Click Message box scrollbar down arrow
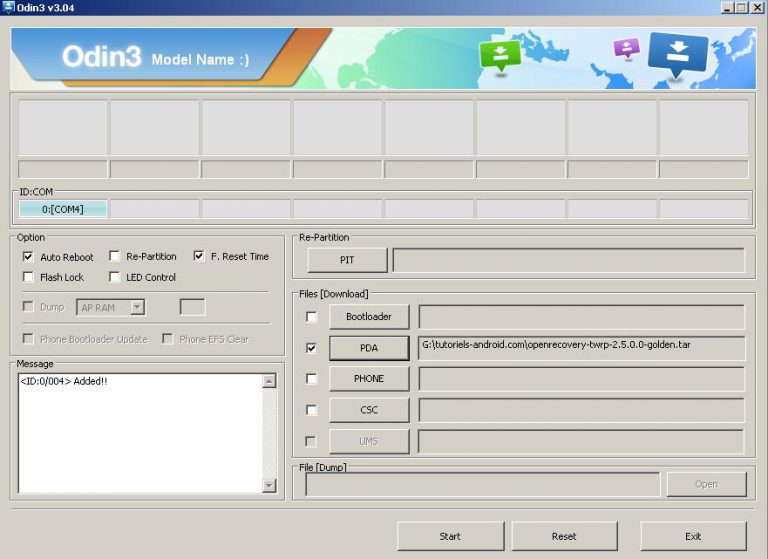Screen dimensions: 768x559 [269, 486]
